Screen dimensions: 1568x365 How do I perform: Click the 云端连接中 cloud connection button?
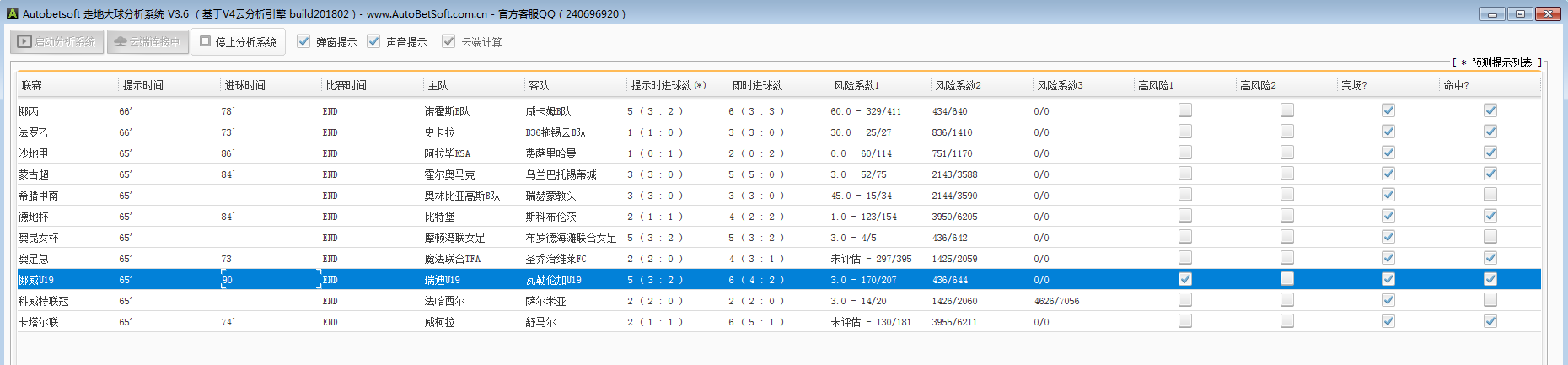point(148,41)
